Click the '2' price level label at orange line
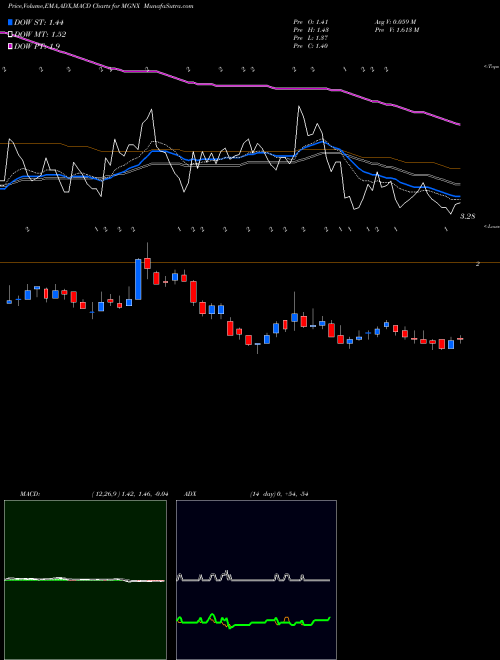The image size is (500, 660). pos(478,264)
